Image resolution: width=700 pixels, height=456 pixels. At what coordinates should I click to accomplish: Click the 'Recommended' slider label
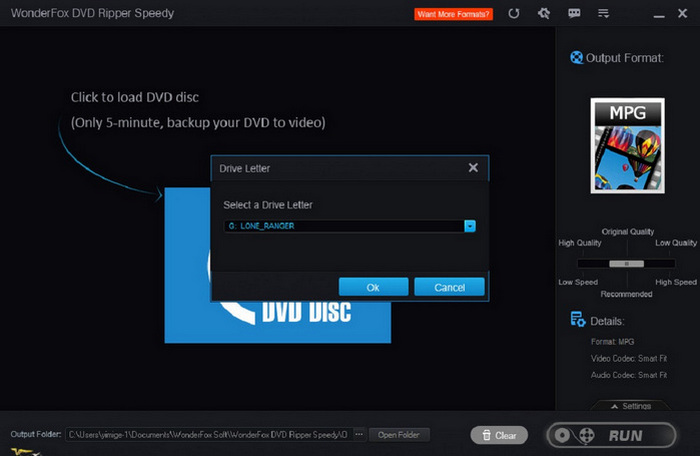coord(626,294)
